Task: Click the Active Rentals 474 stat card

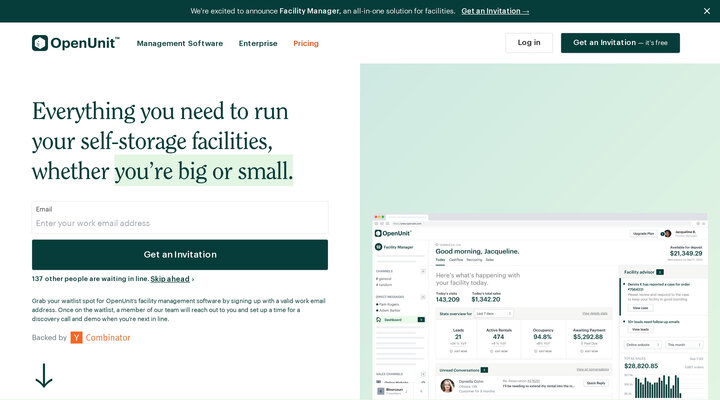Action: coord(499,340)
